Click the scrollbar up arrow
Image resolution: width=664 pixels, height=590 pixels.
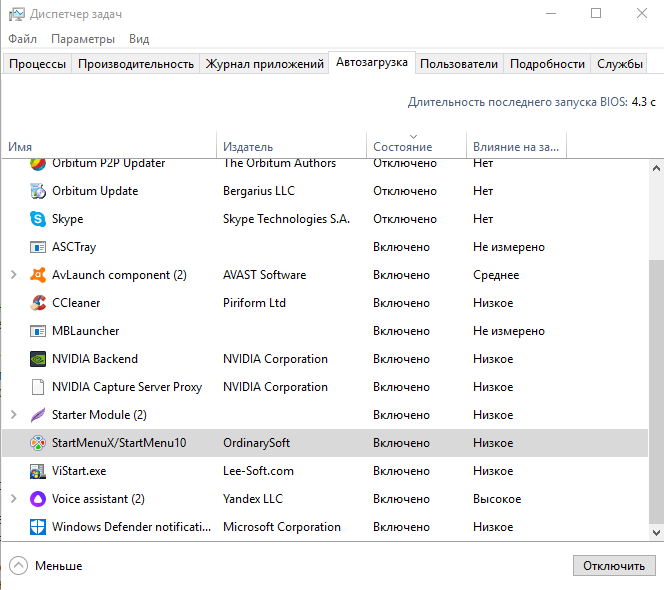(x=656, y=168)
